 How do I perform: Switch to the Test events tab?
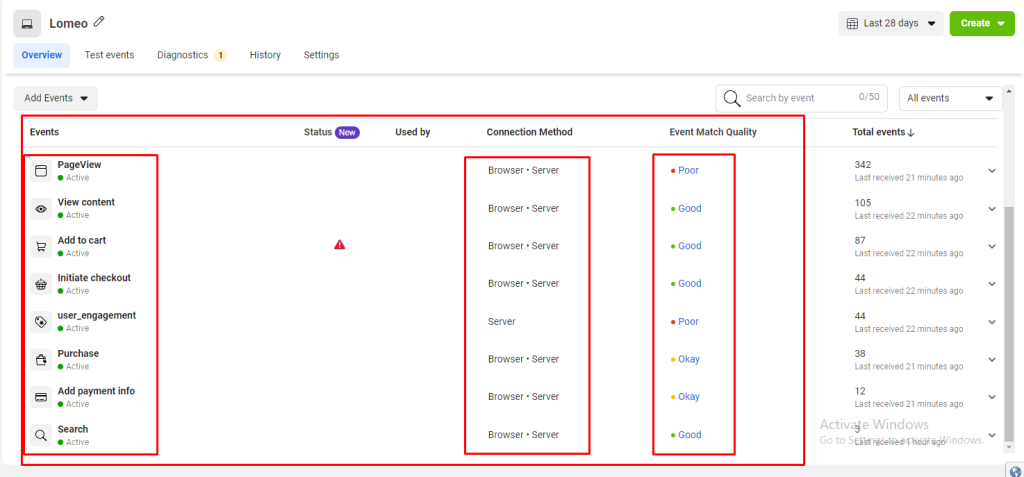point(109,55)
